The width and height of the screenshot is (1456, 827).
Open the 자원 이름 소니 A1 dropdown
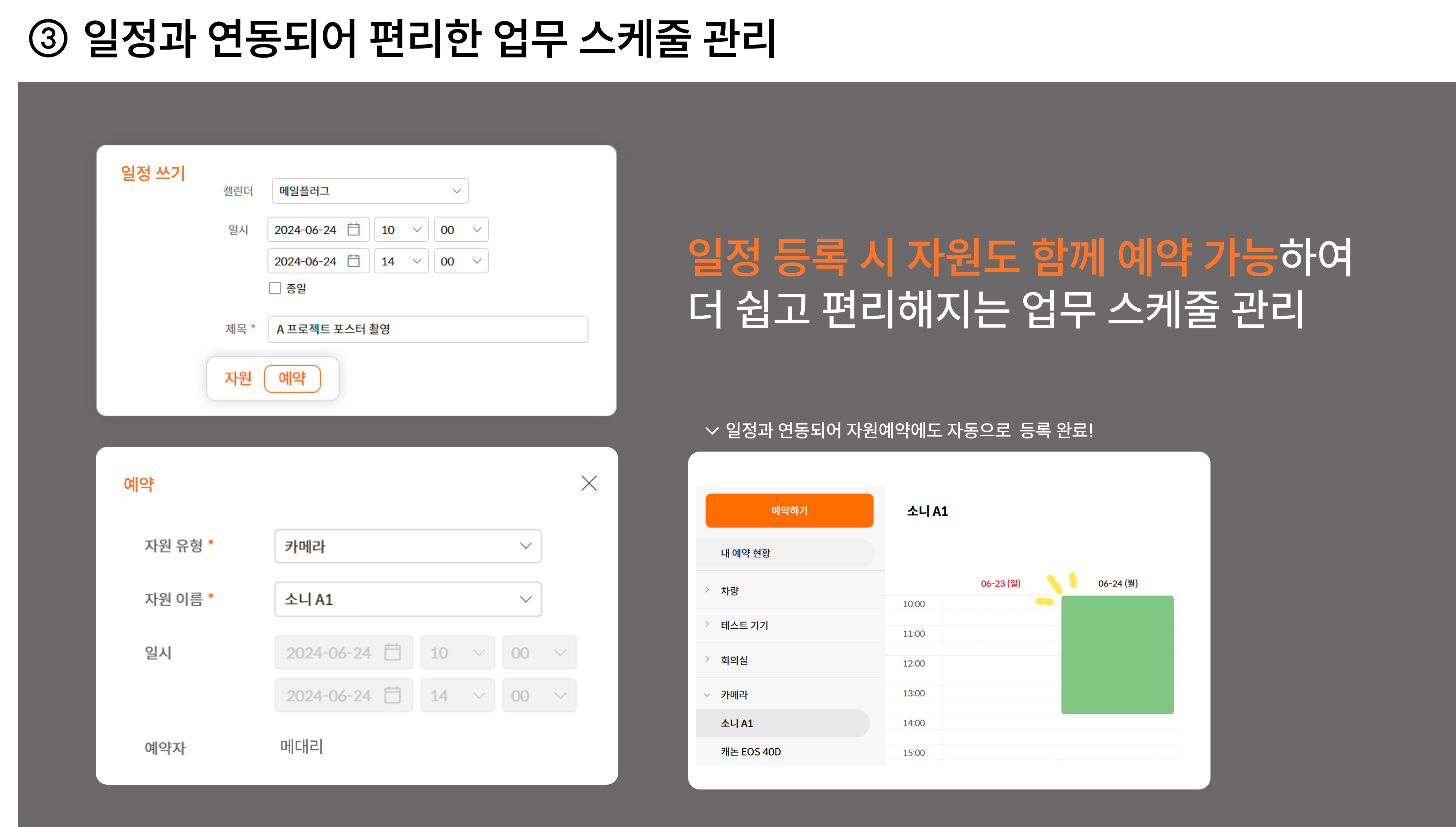pyautogui.click(x=408, y=599)
